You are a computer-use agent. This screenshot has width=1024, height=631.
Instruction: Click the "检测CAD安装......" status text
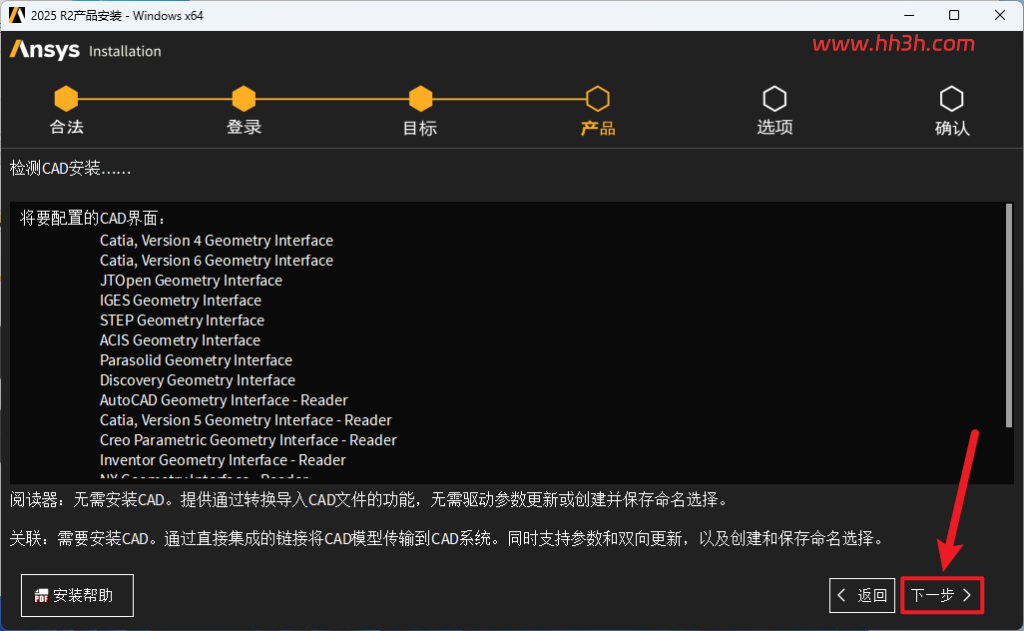pos(71,169)
